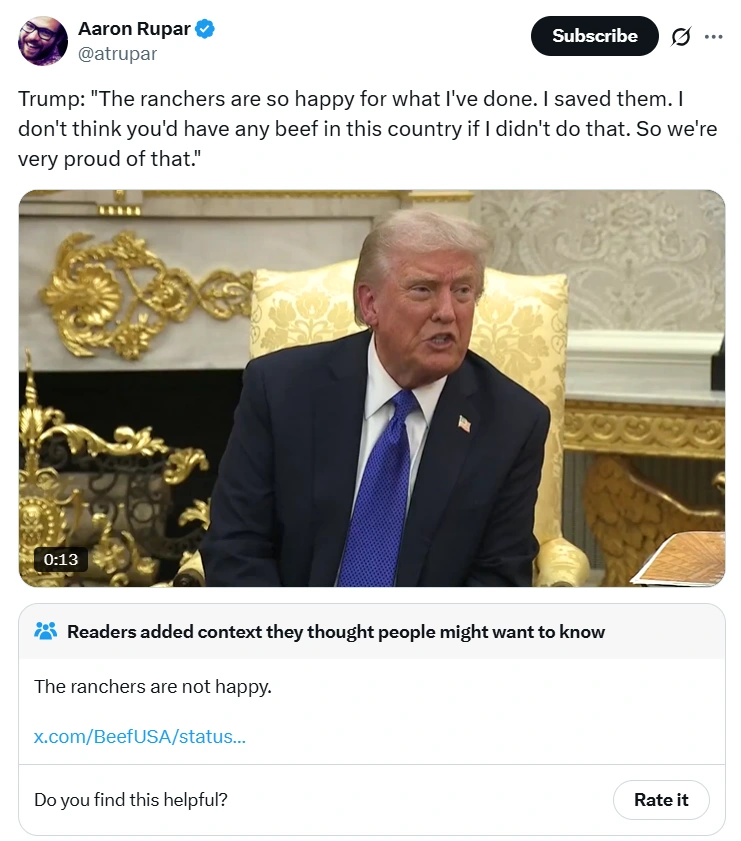Open the @atrupar handle link
The image size is (741, 841).
[x=117, y=54]
